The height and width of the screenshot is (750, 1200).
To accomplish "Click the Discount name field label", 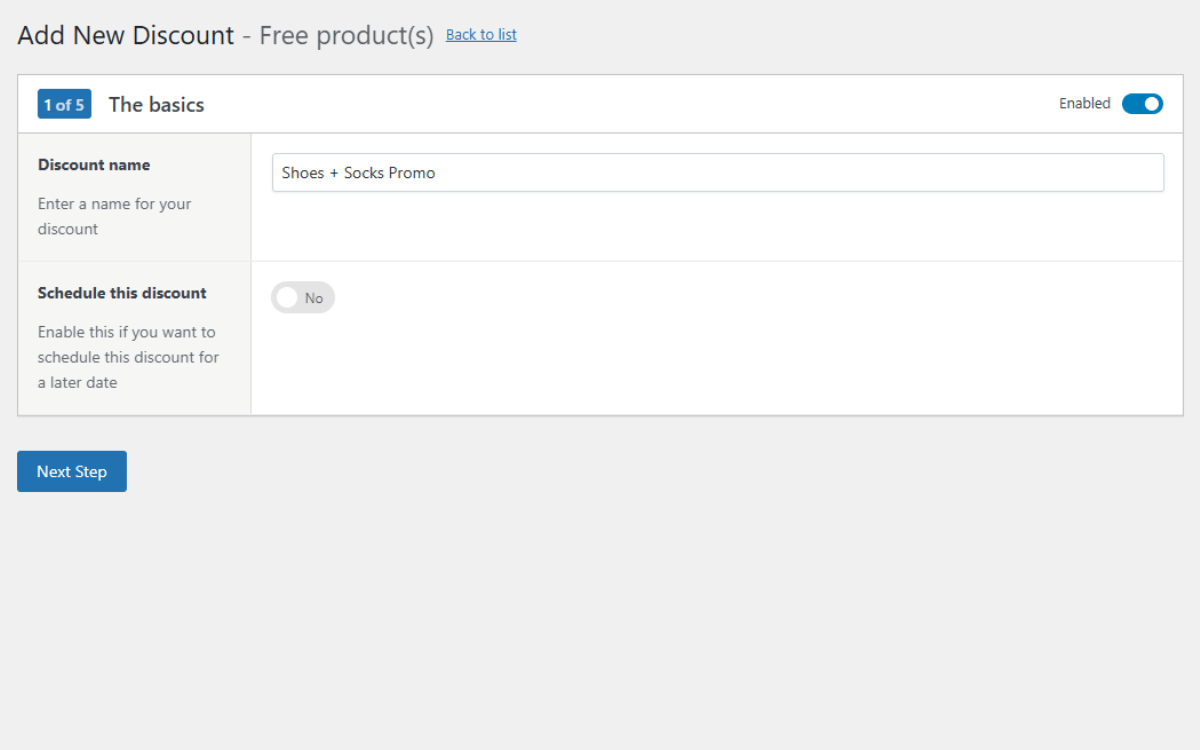I will tap(94, 165).
